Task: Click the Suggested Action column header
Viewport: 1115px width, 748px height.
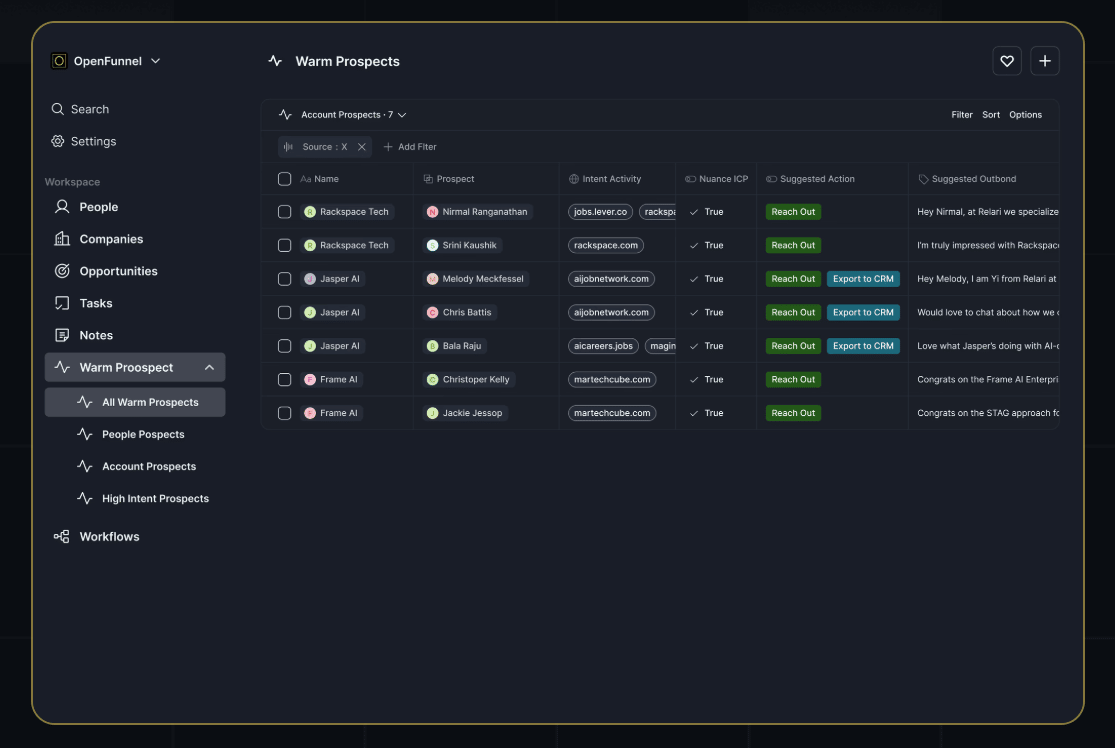Action: point(810,179)
